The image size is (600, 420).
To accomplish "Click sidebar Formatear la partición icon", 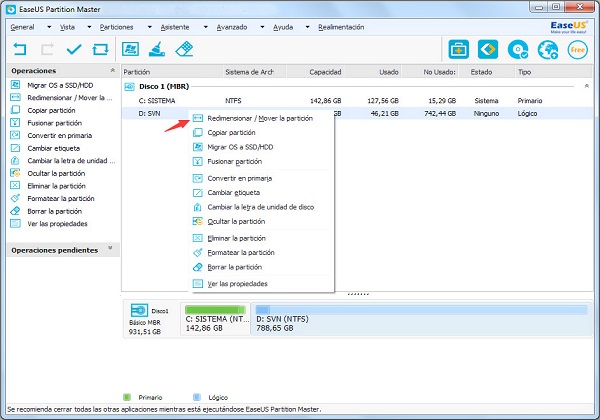I will tap(15, 198).
